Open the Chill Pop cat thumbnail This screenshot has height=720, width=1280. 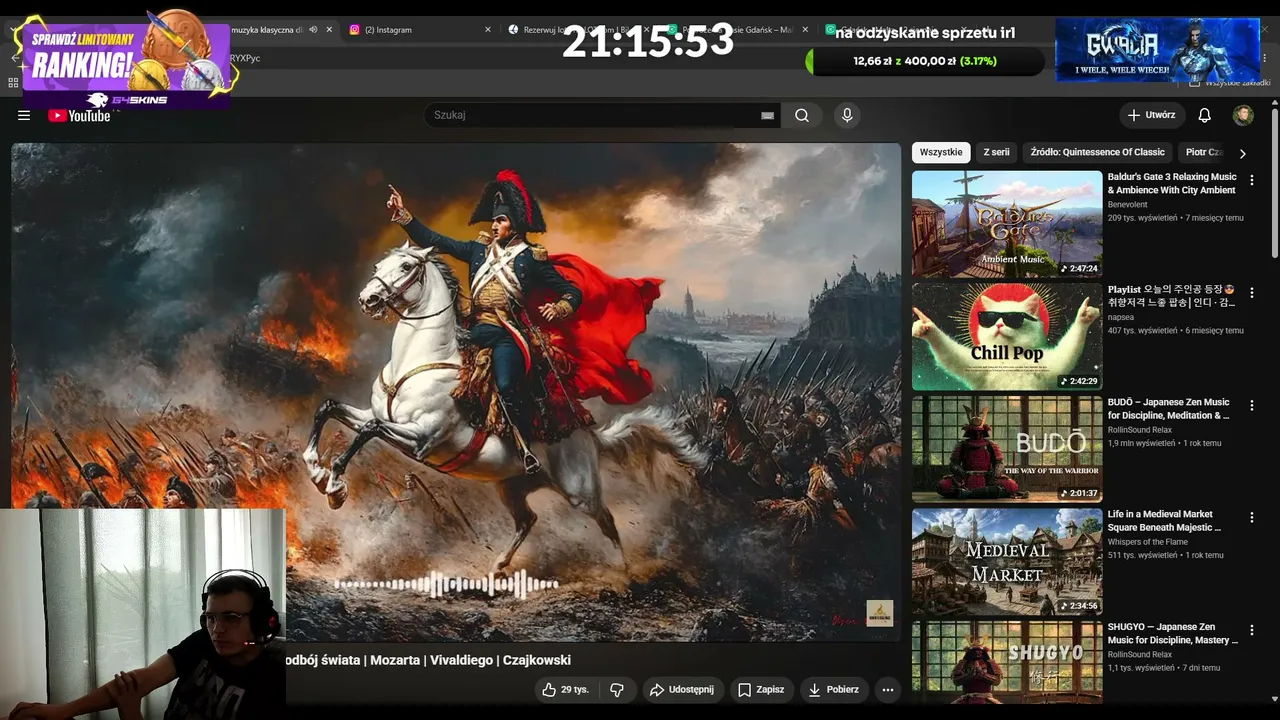click(x=1007, y=336)
